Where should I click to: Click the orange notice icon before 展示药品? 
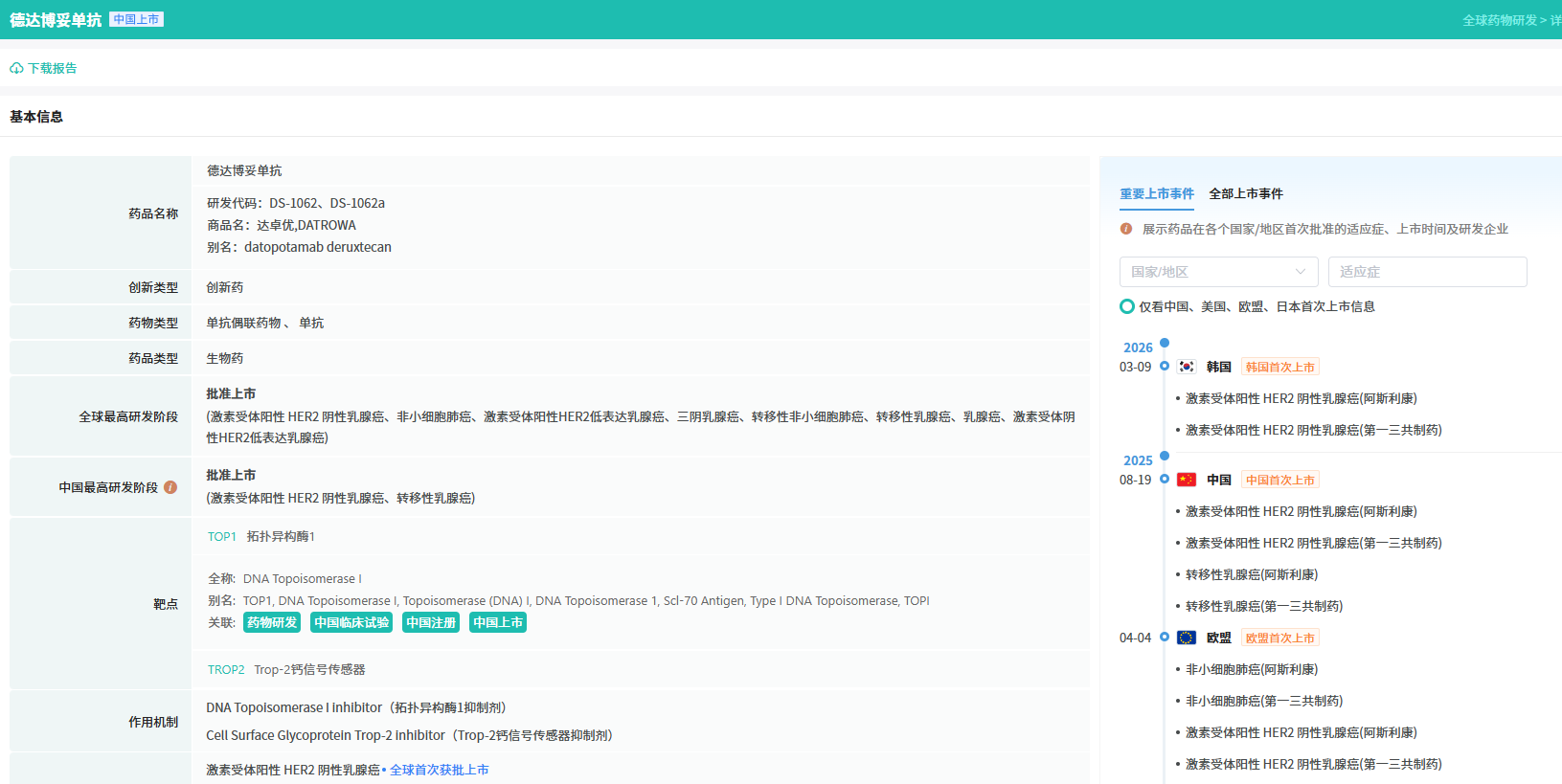(x=1126, y=229)
